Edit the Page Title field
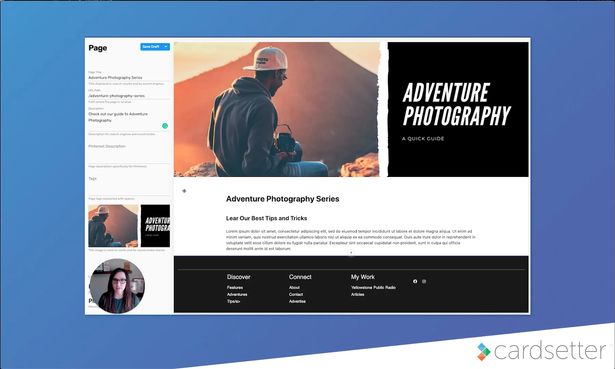 coord(129,78)
